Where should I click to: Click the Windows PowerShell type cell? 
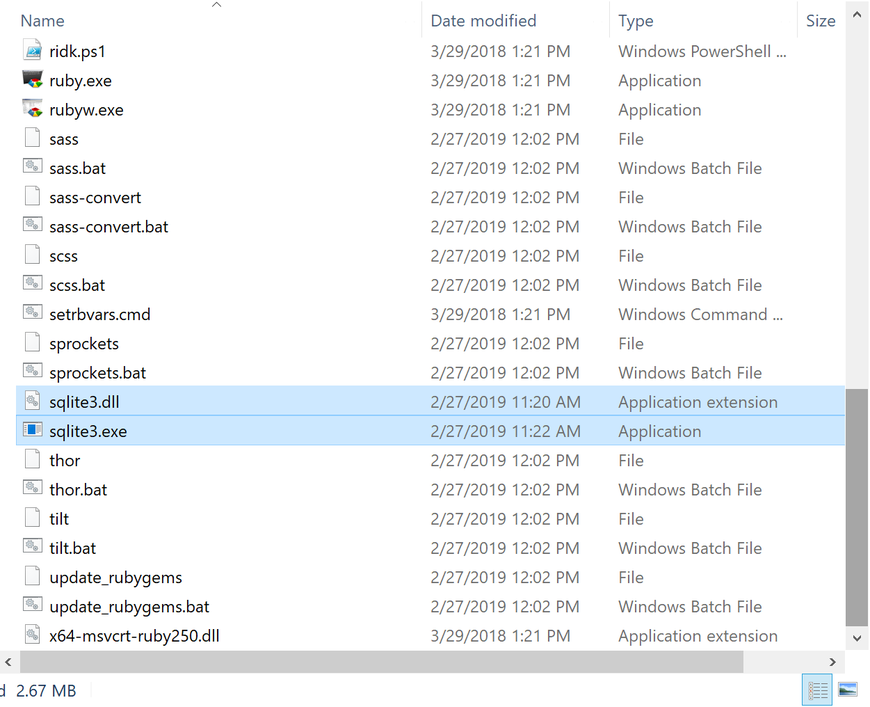click(702, 51)
